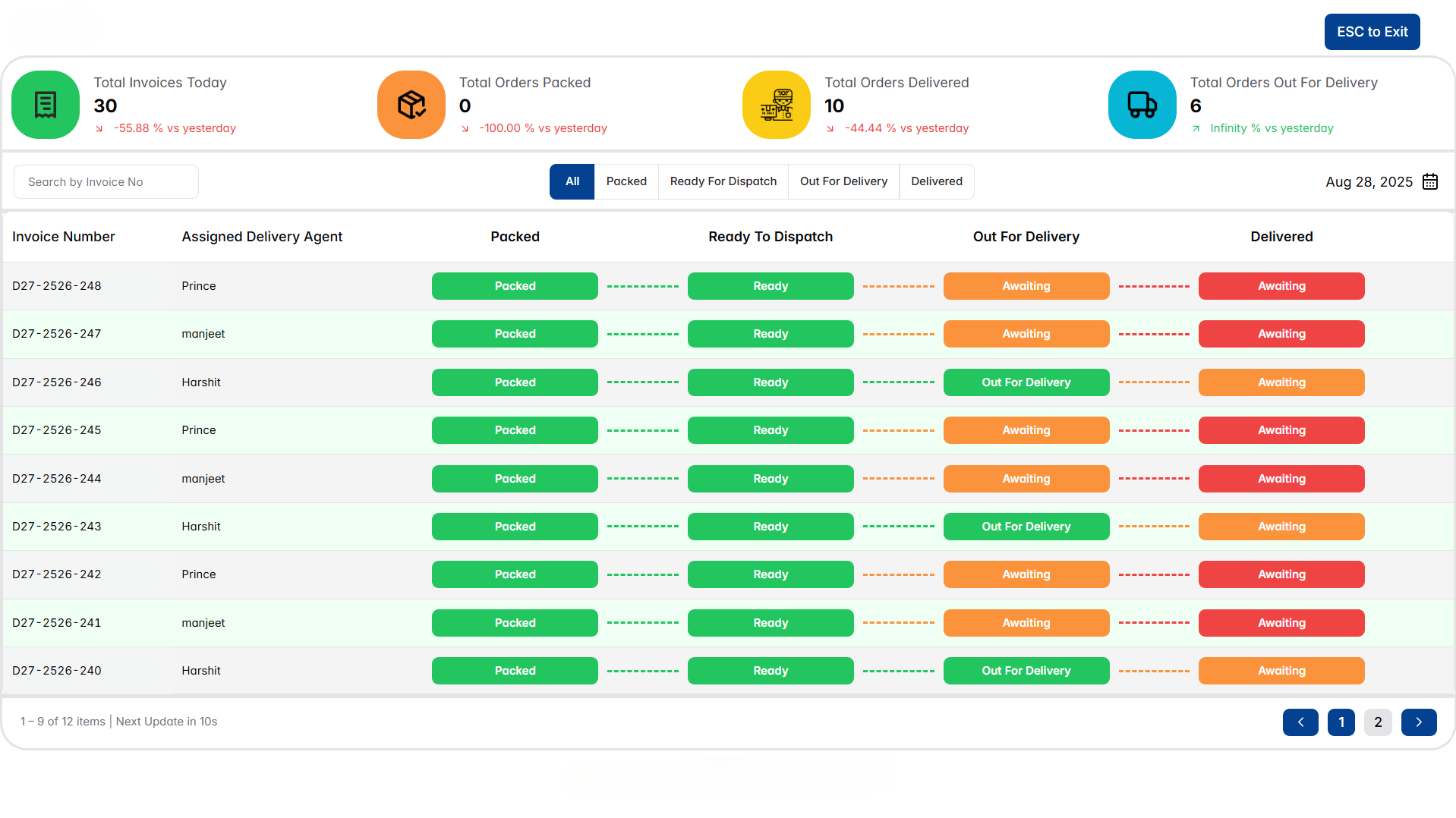Go to next page arrow
The image size is (1456, 818).
(x=1419, y=722)
